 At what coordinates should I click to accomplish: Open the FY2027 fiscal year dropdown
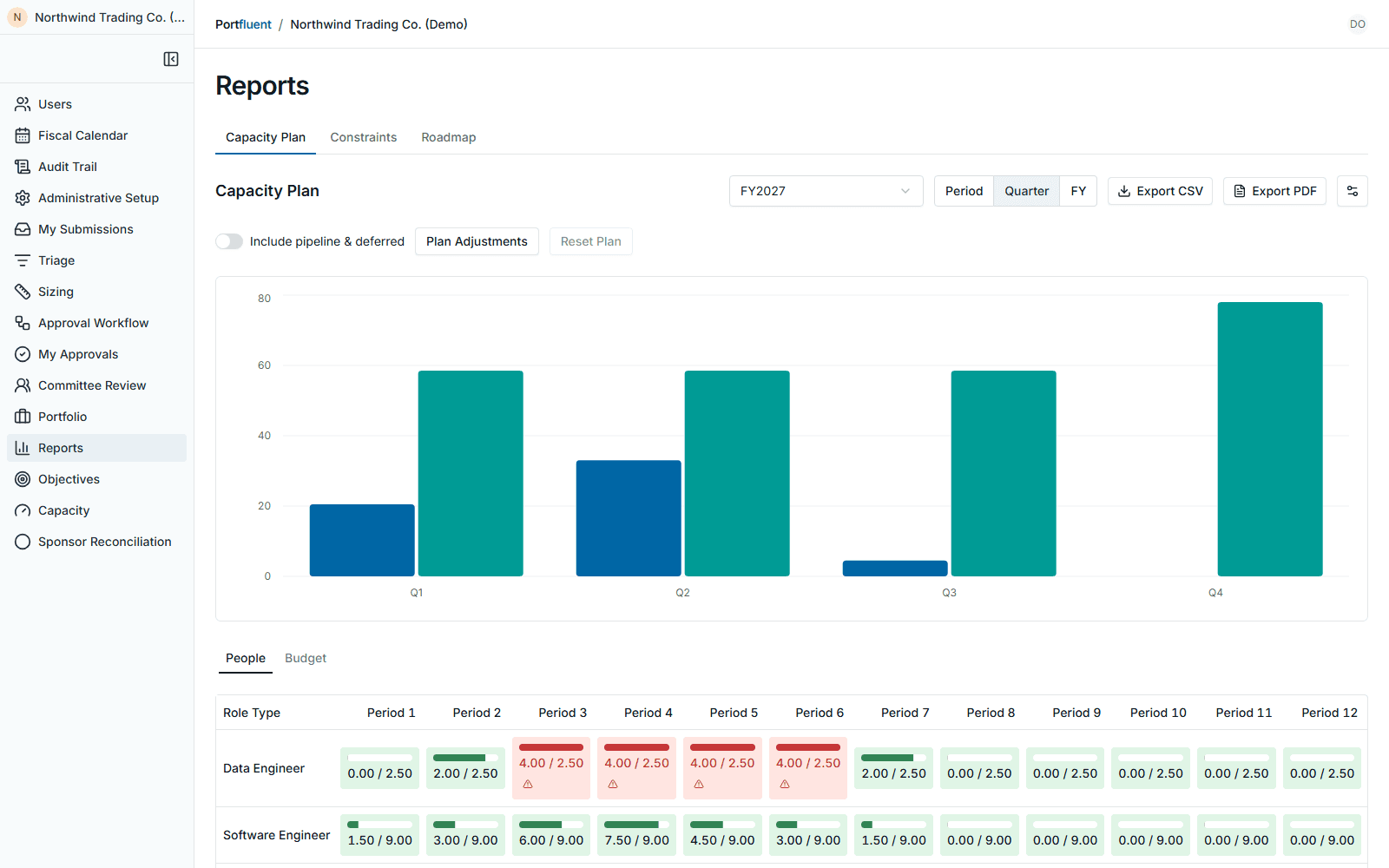pyautogui.click(x=826, y=191)
